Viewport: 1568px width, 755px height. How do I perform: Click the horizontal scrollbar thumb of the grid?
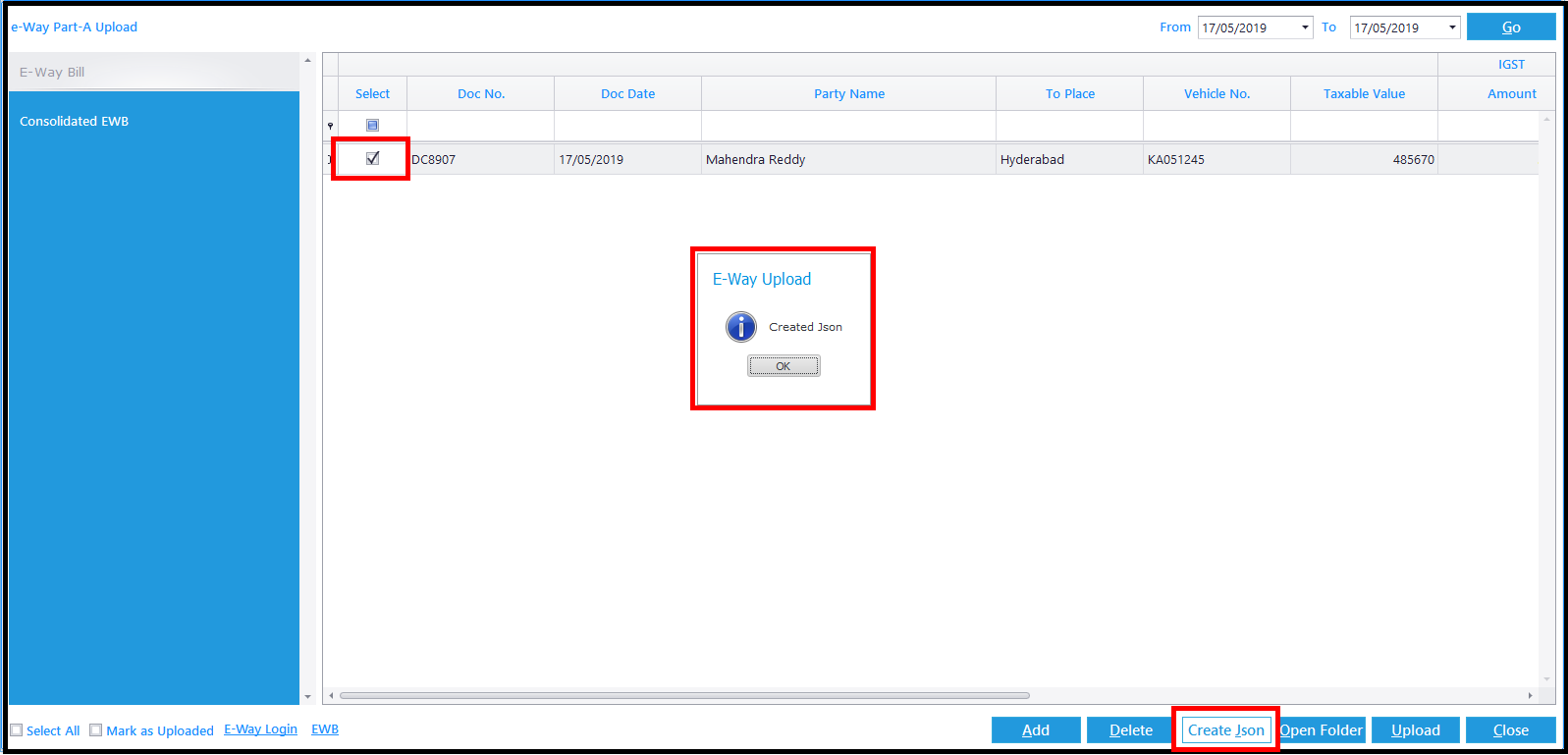coord(684,696)
